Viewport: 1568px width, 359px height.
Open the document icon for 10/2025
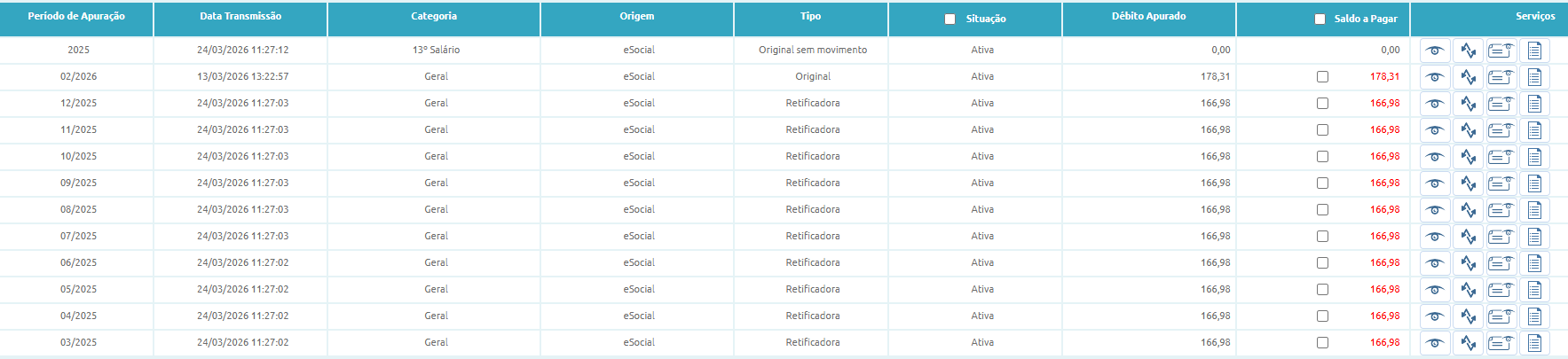click(x=1534, y=157)
